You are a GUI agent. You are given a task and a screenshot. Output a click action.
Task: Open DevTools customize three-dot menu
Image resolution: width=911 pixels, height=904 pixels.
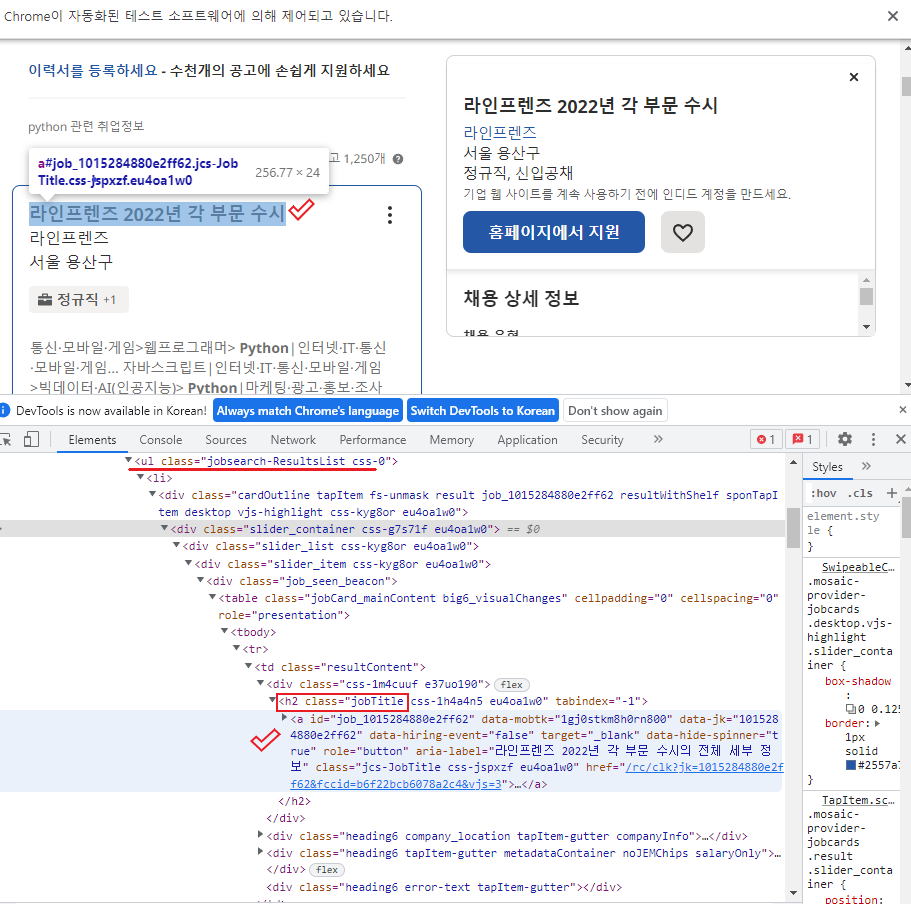(x=873, y=439)
